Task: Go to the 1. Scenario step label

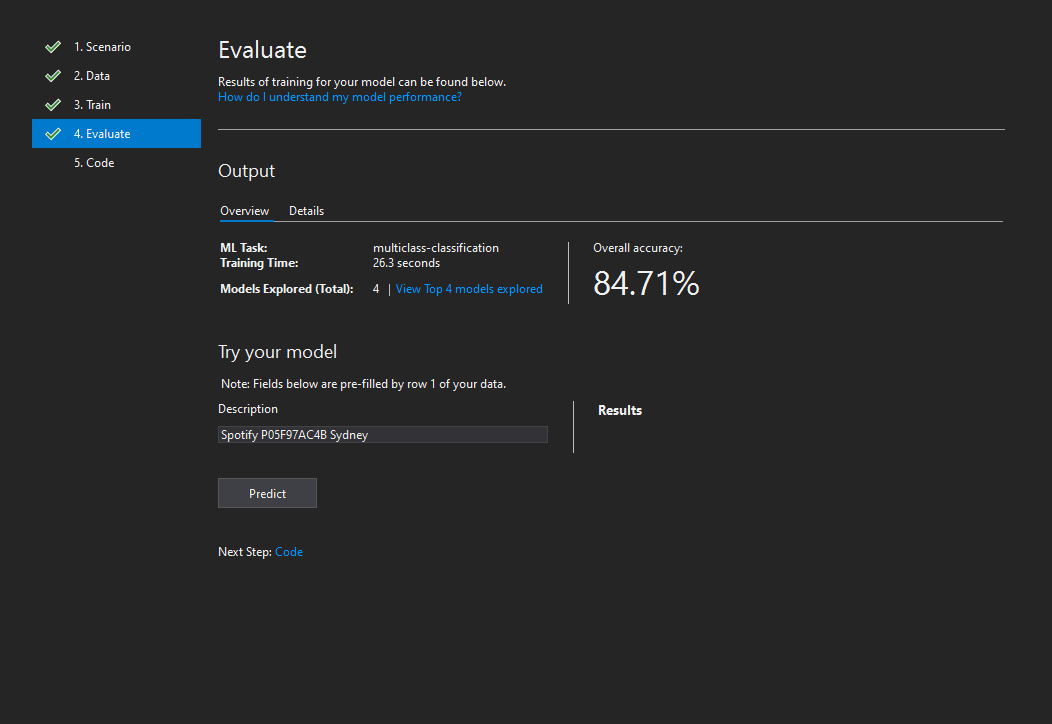Action: 102,47
